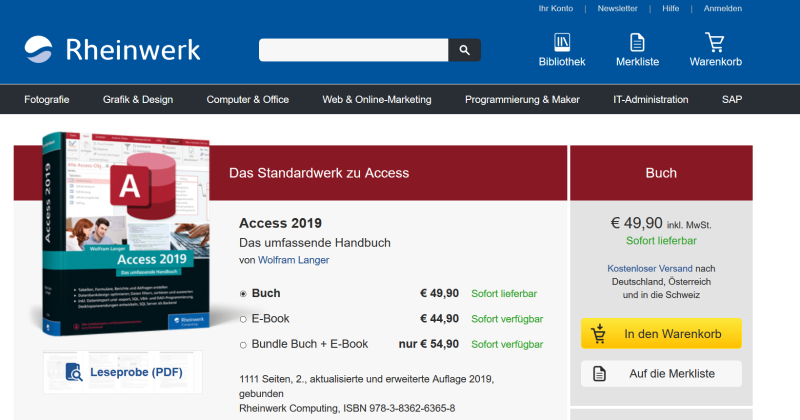
Task: Open the Fotografie menu
Action: pos(46,100)
